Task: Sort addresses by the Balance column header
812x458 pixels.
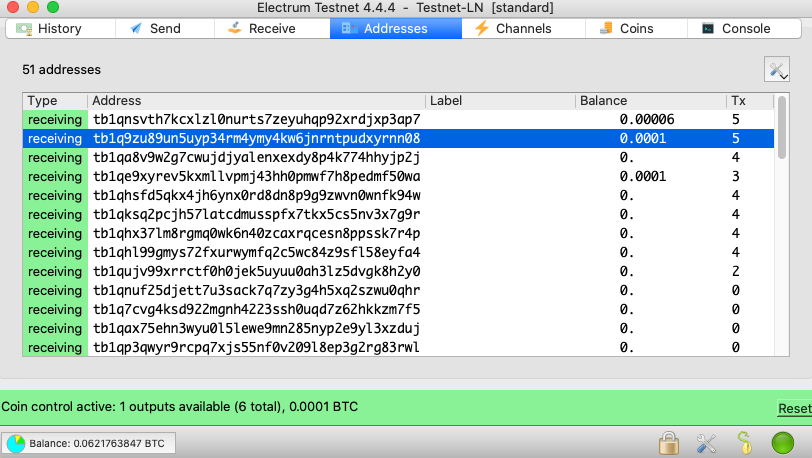Action: click(650, 101)
